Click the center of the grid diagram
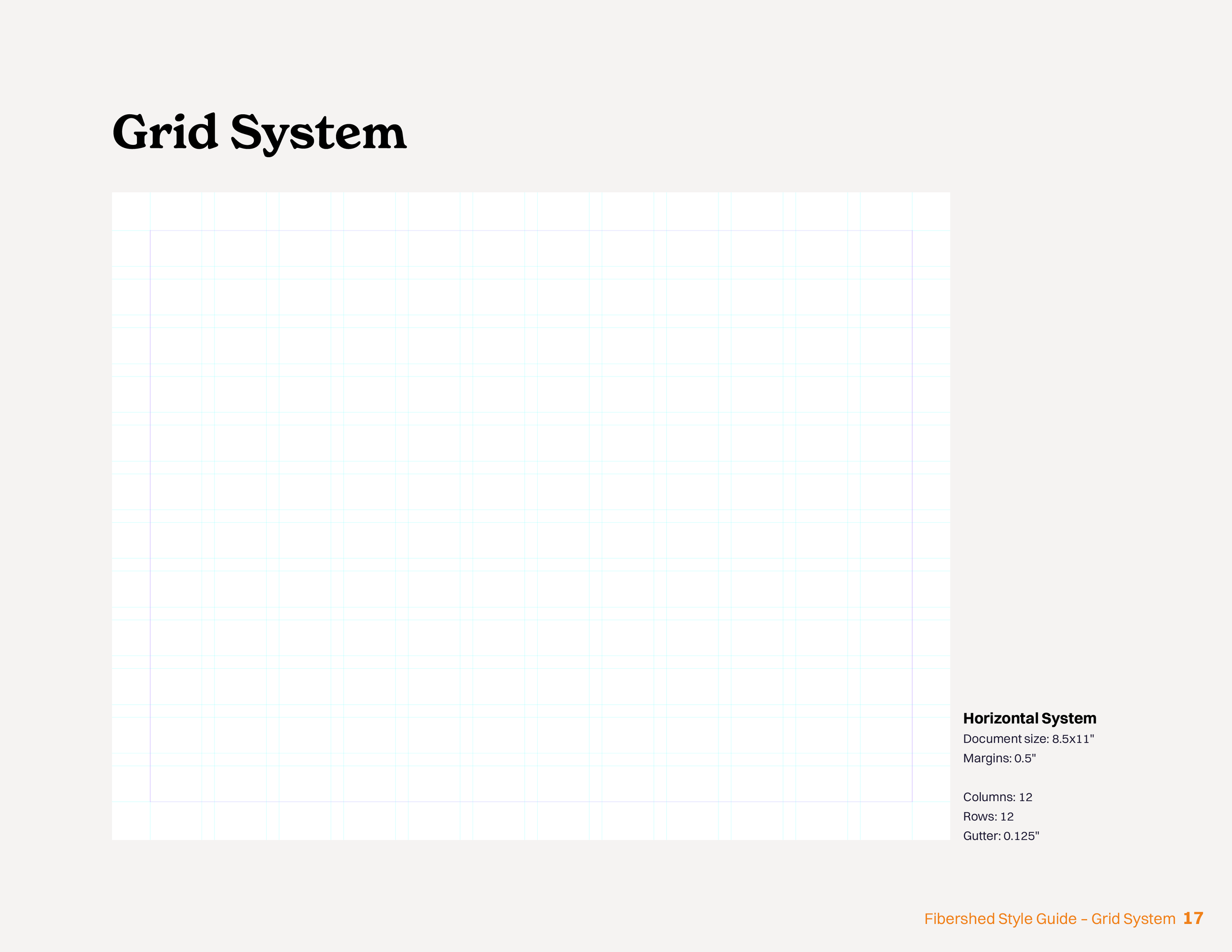Image resolution: width=1232 pixels, height=952 pixels. pyautogui.click(x=531, y=516)
